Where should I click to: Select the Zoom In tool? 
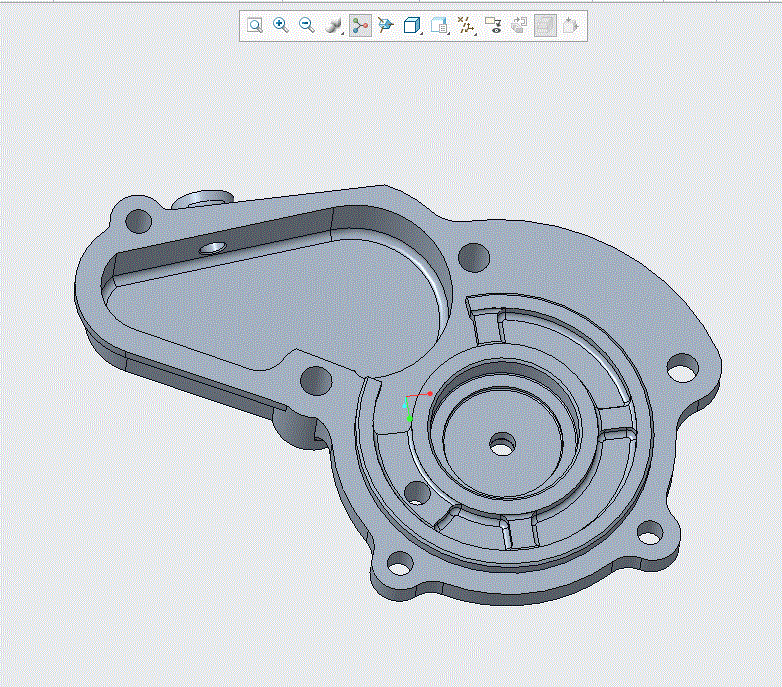coord(281,25)
